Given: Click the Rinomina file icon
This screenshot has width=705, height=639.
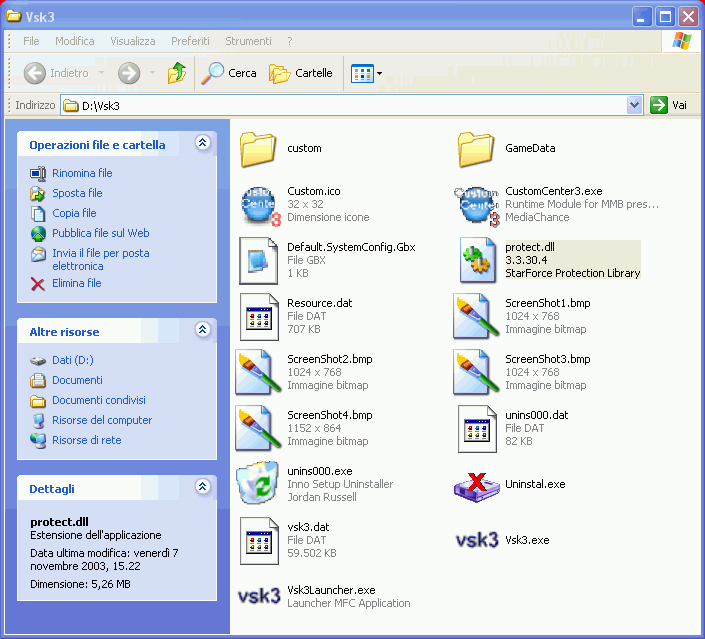Looking at the screenshot, I should (38, 174).
